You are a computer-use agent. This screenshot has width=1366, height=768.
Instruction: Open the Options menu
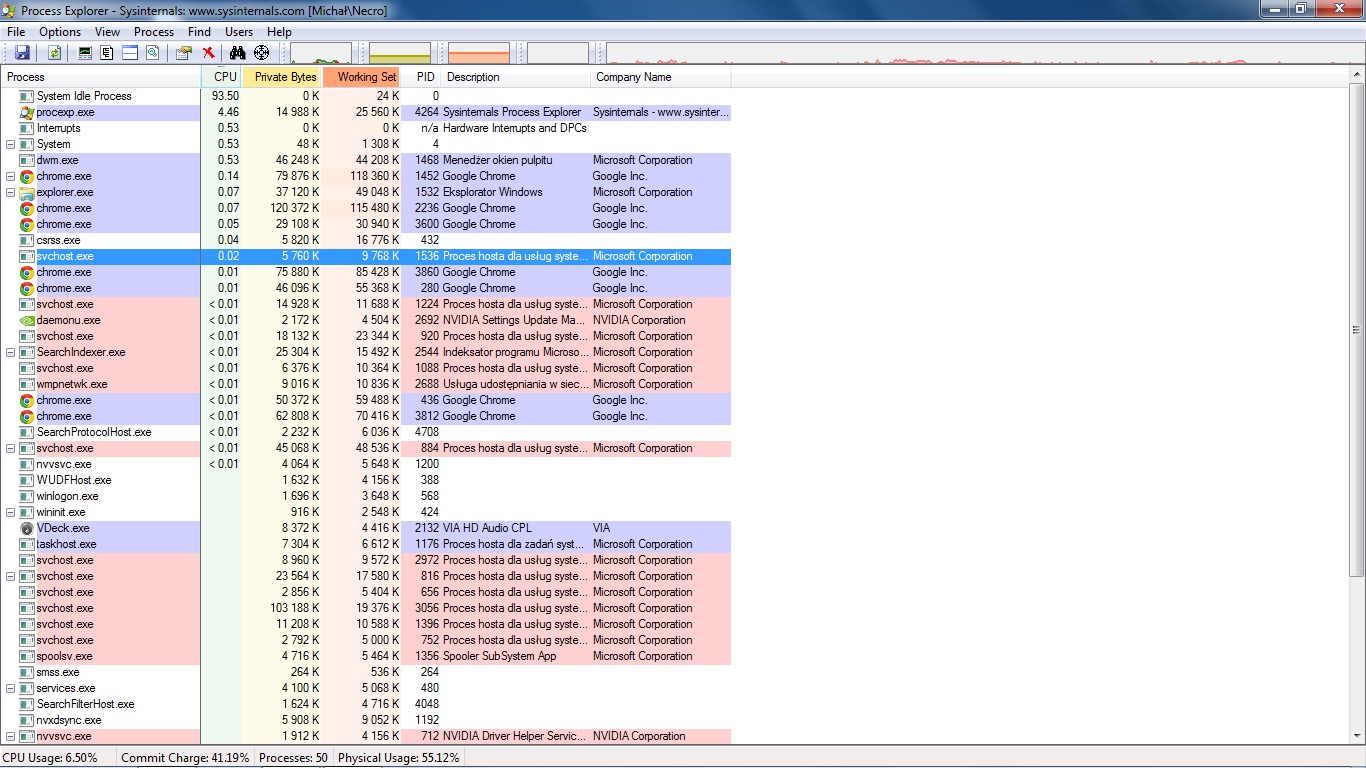coord(60,32)
